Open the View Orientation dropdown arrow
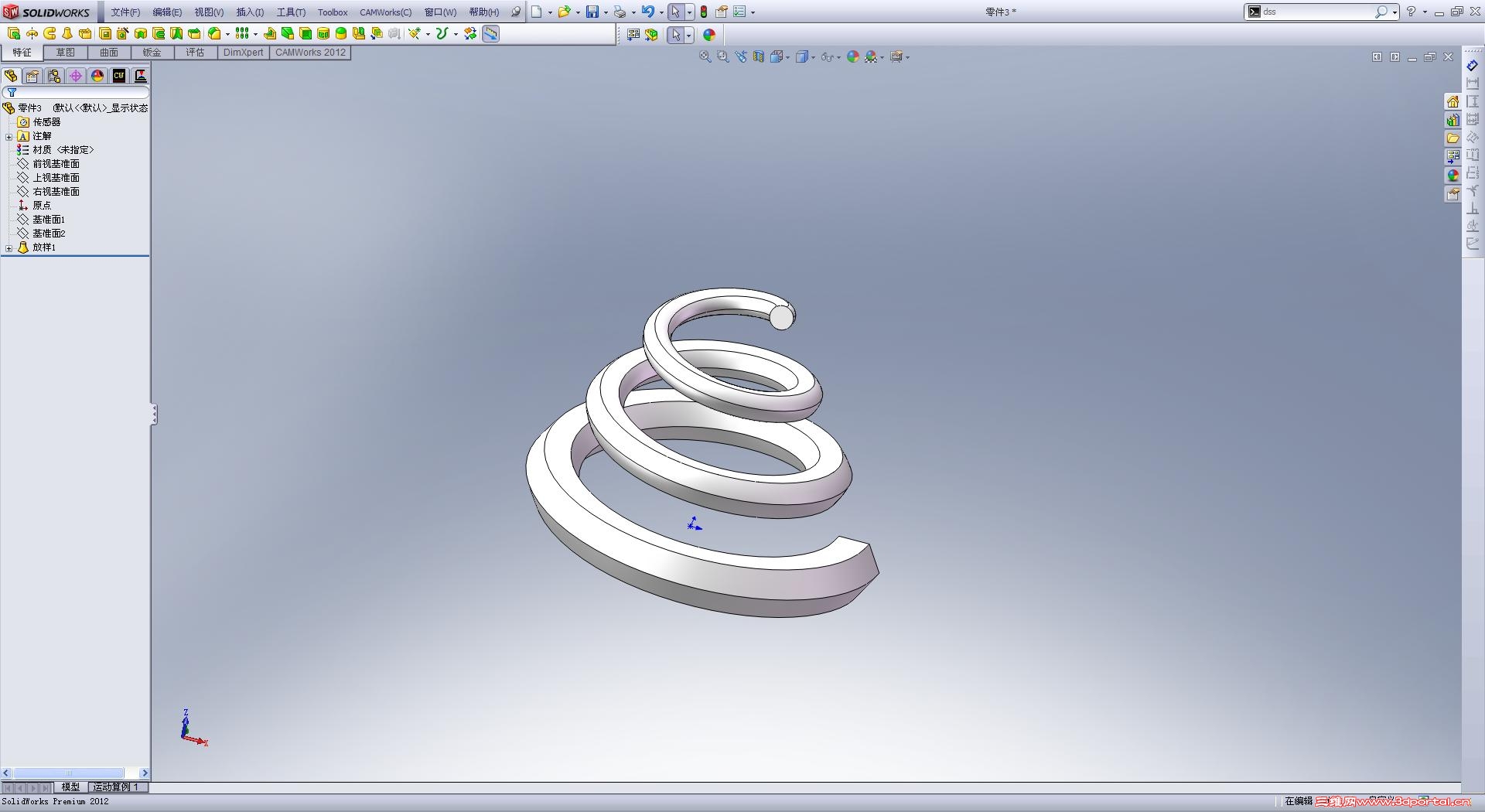The width and height of the screenshot is (1485, 812). pyautogui.click(x=787, y=57)
